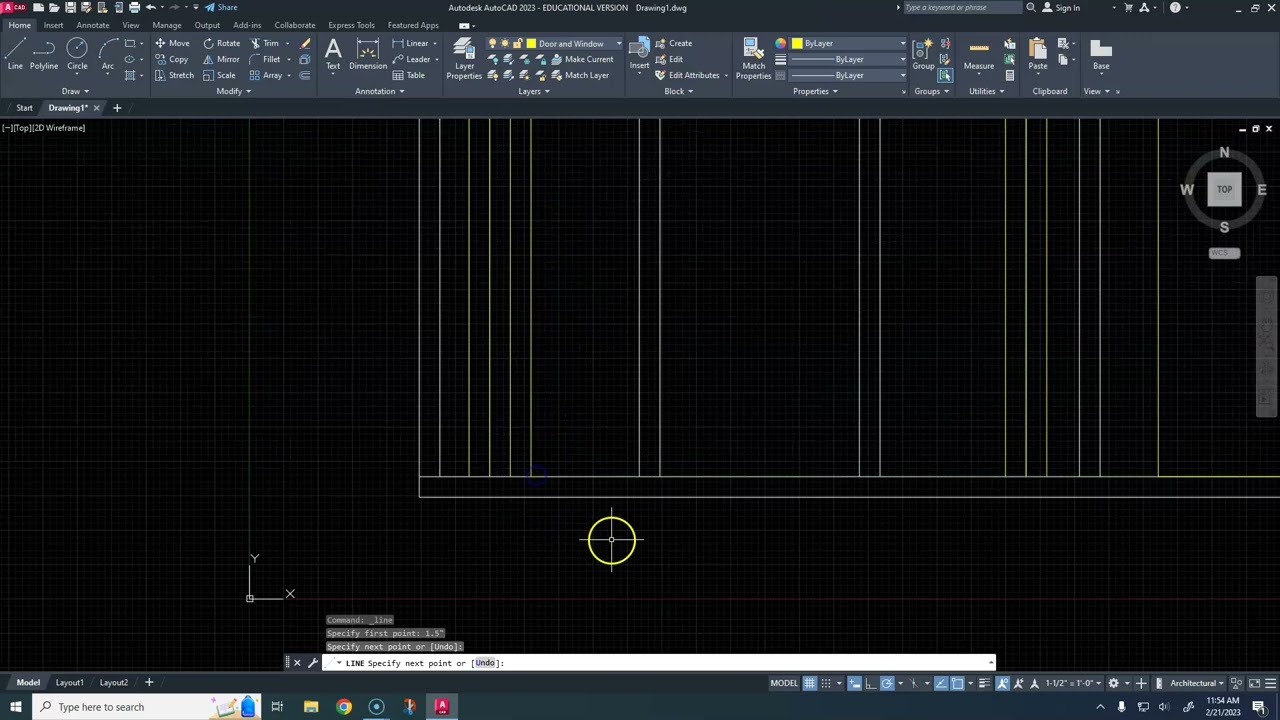Activate the Stretch command

pos(174,75)
